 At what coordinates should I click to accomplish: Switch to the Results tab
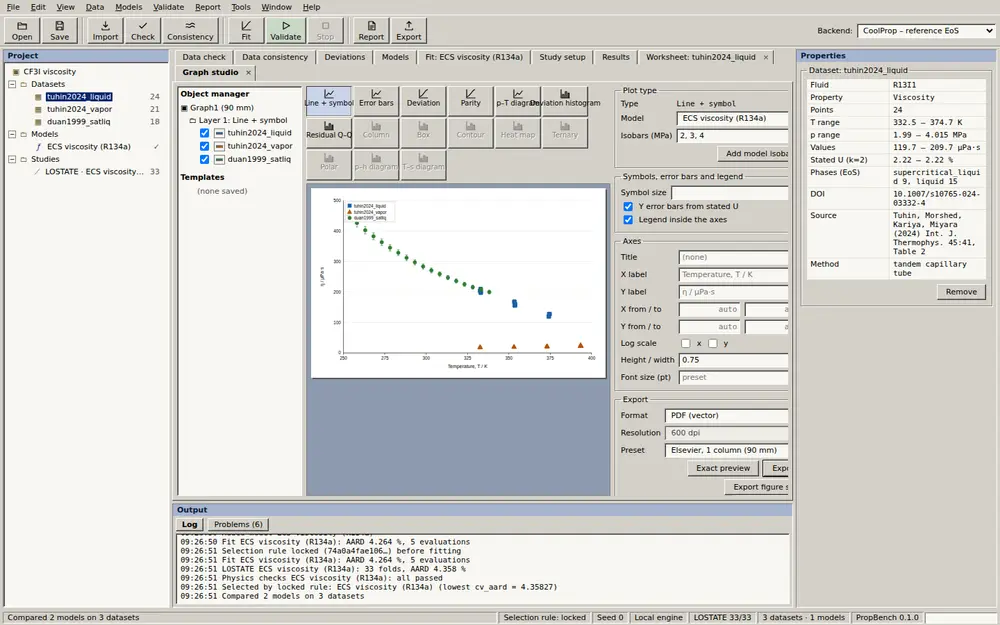point(615,57)
